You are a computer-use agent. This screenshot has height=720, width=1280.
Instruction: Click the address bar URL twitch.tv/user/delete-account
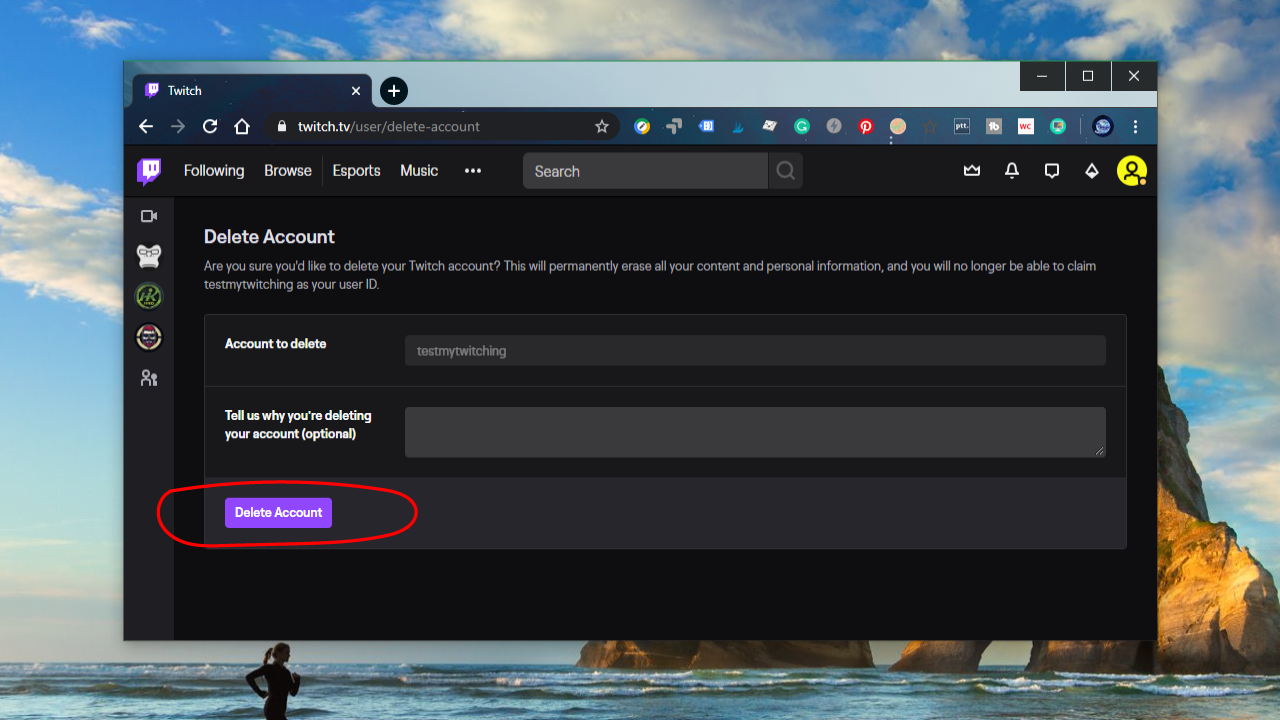[389, 127]
